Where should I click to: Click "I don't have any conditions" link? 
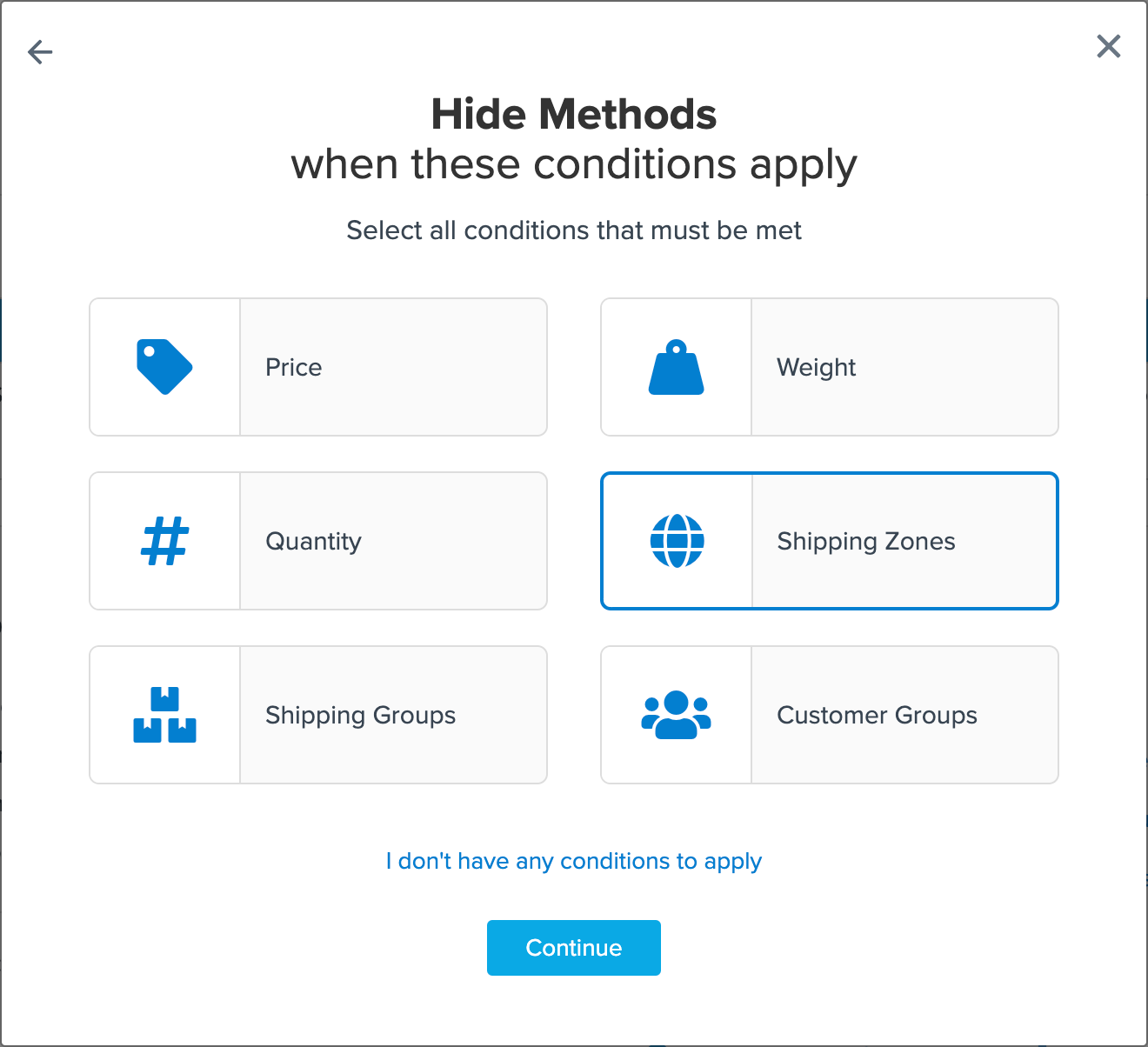[x=574, y=861]
